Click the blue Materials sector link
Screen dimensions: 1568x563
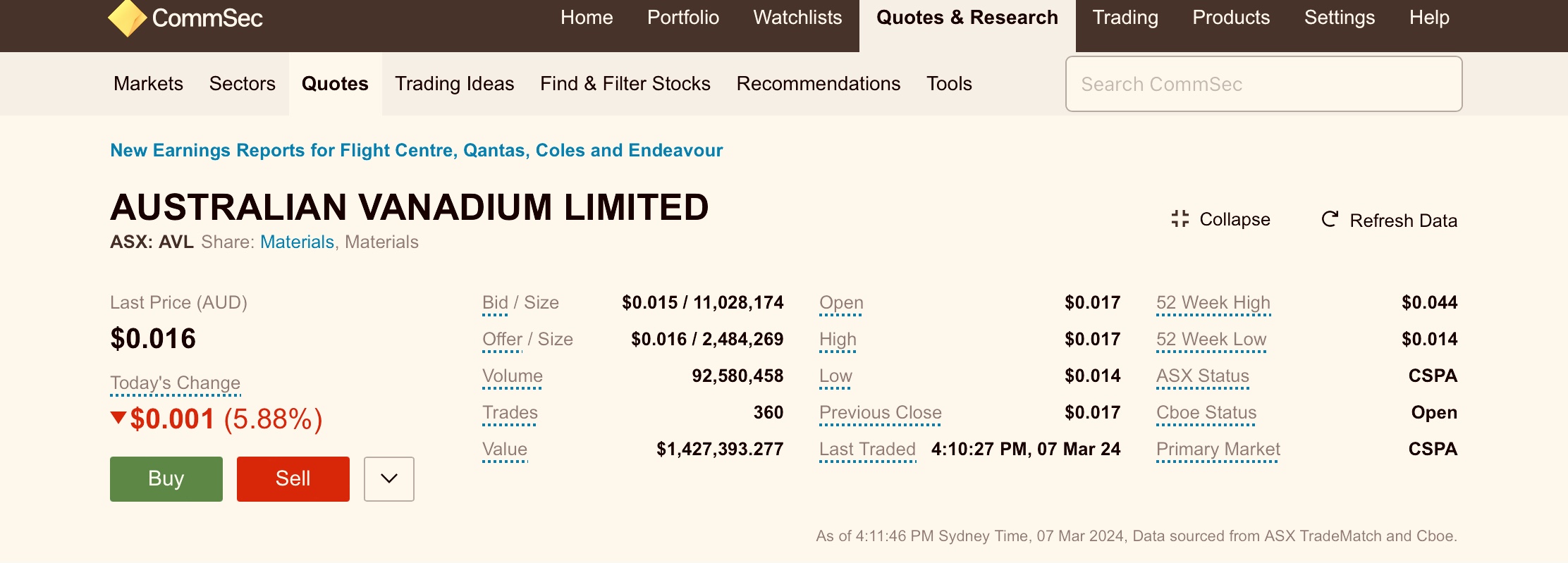(x=297, y=242)
